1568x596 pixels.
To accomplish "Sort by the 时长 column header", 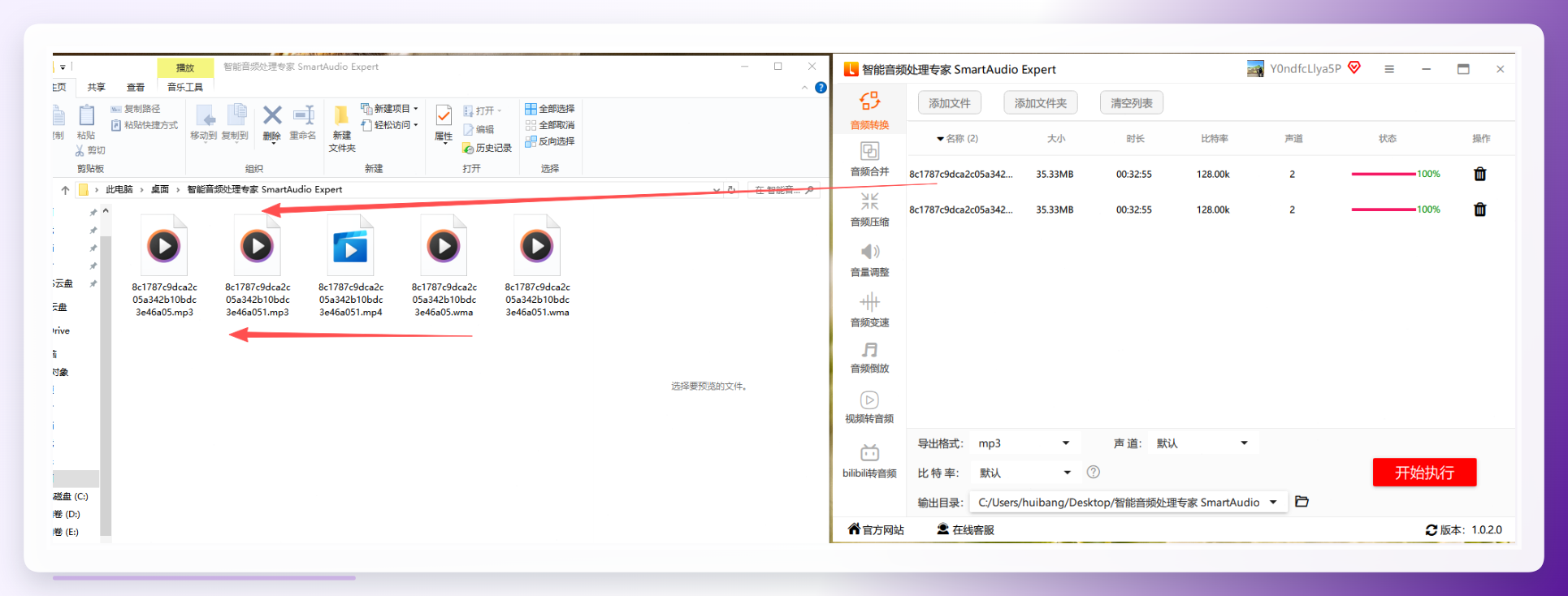I will pos(1135,139).
